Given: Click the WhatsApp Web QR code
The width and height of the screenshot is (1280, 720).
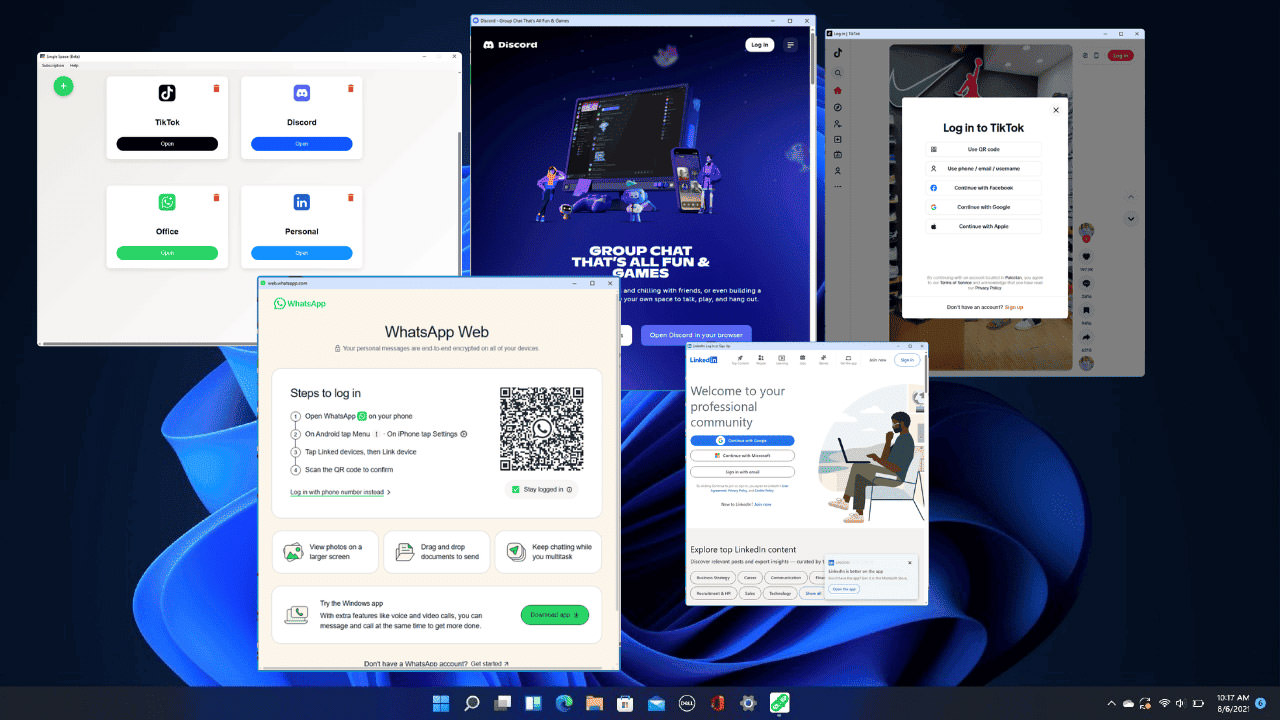Looking at the screenshot, I should (541, 428).
